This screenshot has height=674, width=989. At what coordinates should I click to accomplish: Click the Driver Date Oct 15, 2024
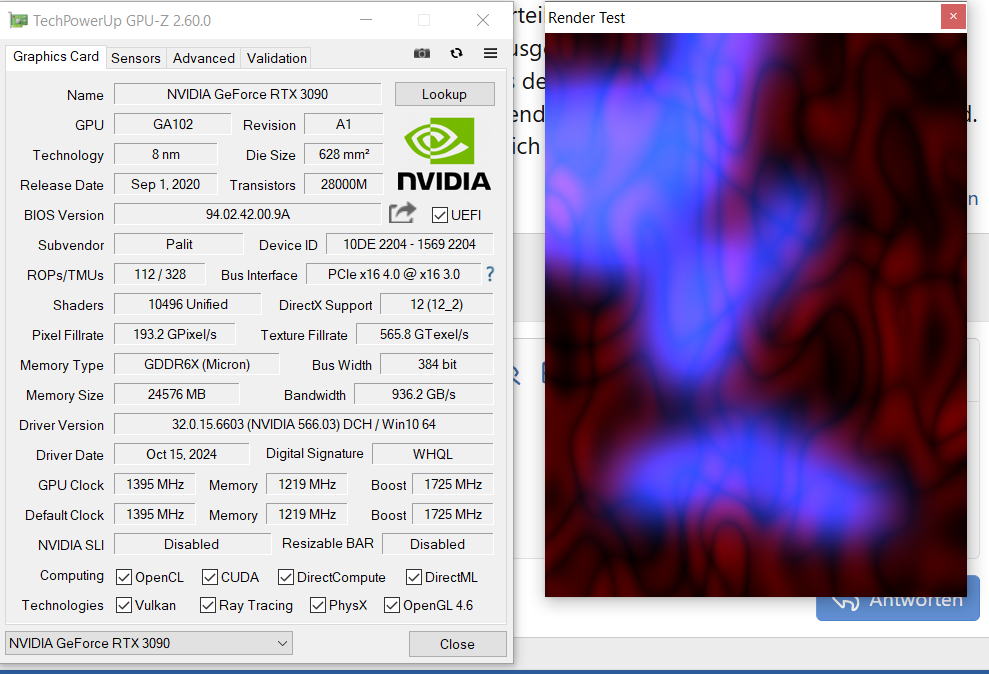(181, 454)
